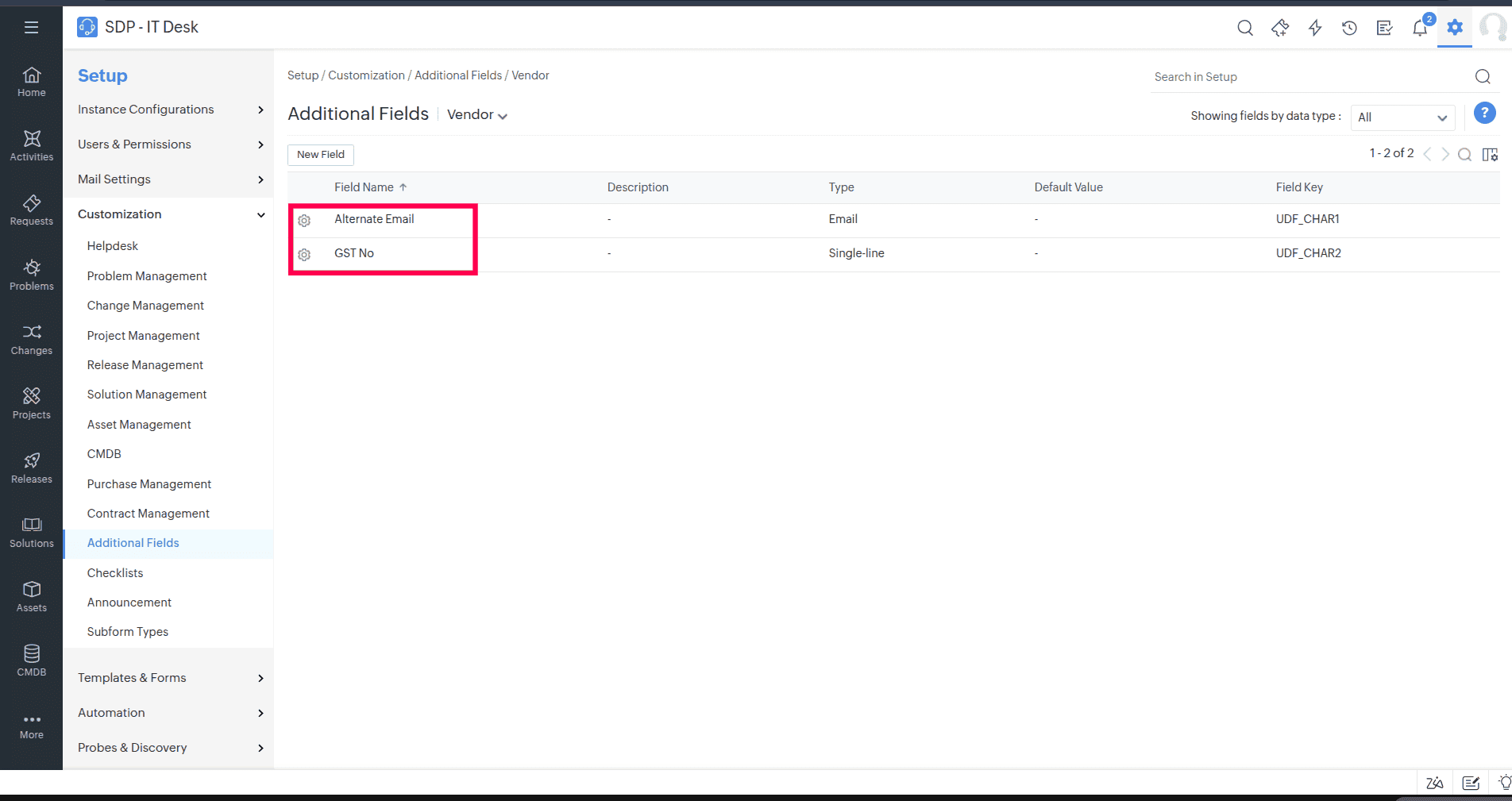Image resolution: width=1512 pixels, height=801 pixels.
Task: Click the global search icon in the header
Action: point(1245,28)
